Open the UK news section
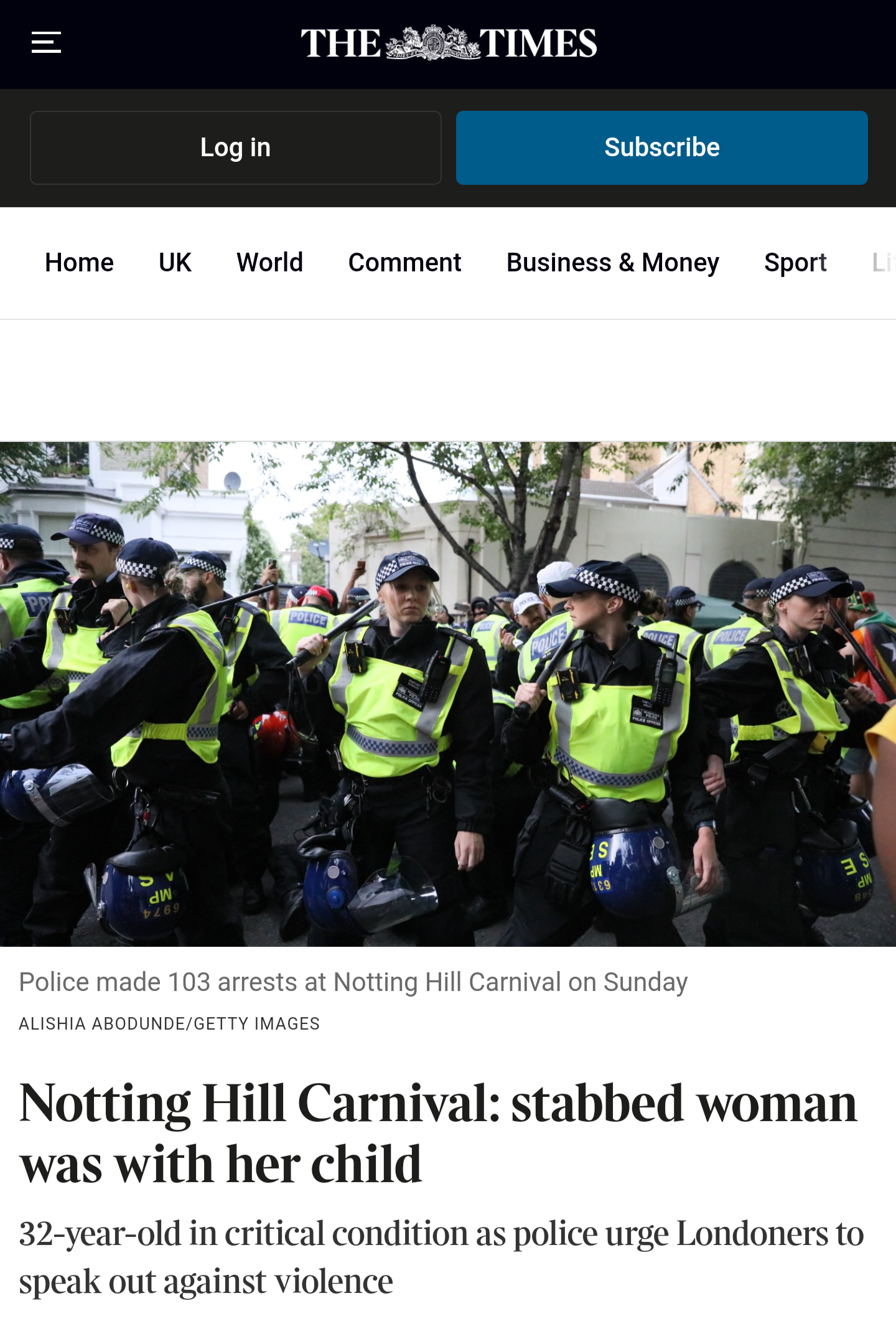The width and height of the screenshot is (896, 1321). (x=175, y=262)
